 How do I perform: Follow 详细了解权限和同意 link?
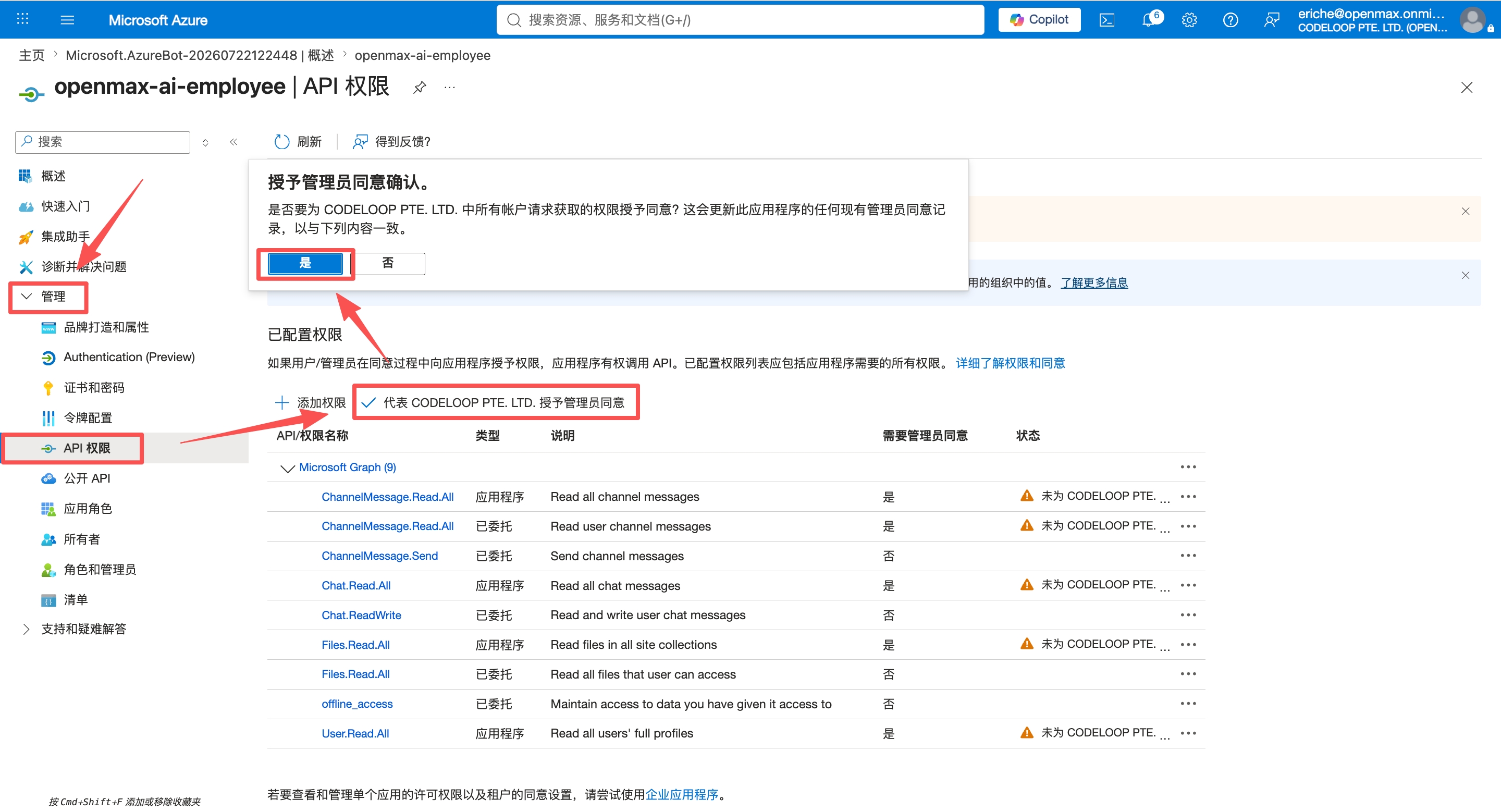pos(1010,363)
